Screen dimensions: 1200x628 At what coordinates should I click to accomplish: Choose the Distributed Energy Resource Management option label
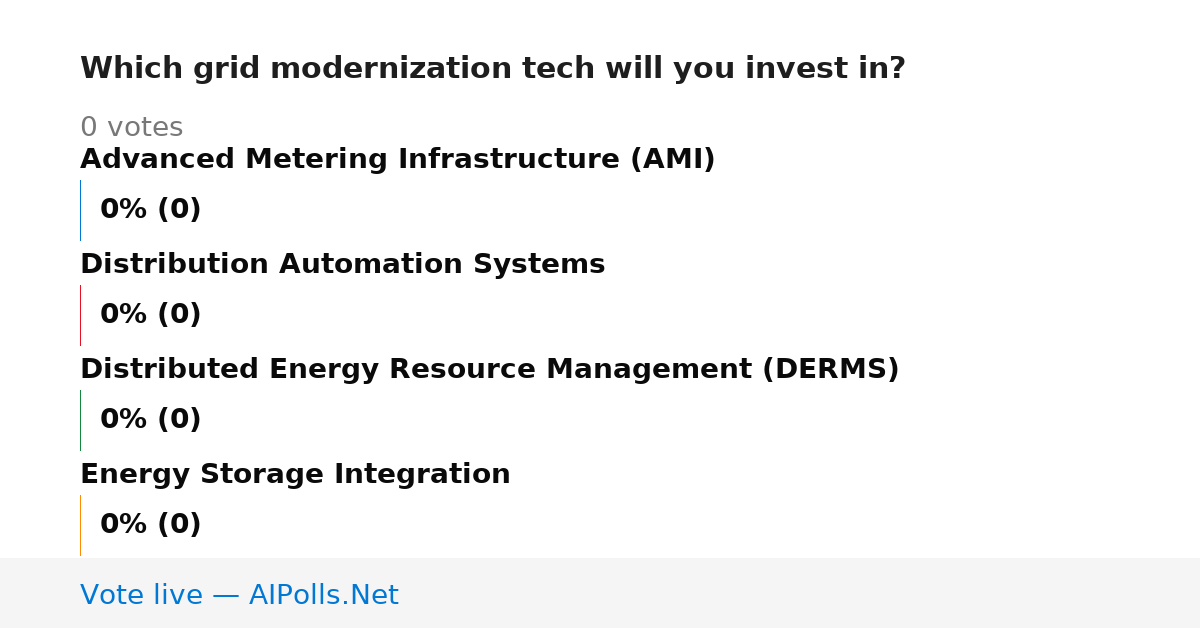489,370
